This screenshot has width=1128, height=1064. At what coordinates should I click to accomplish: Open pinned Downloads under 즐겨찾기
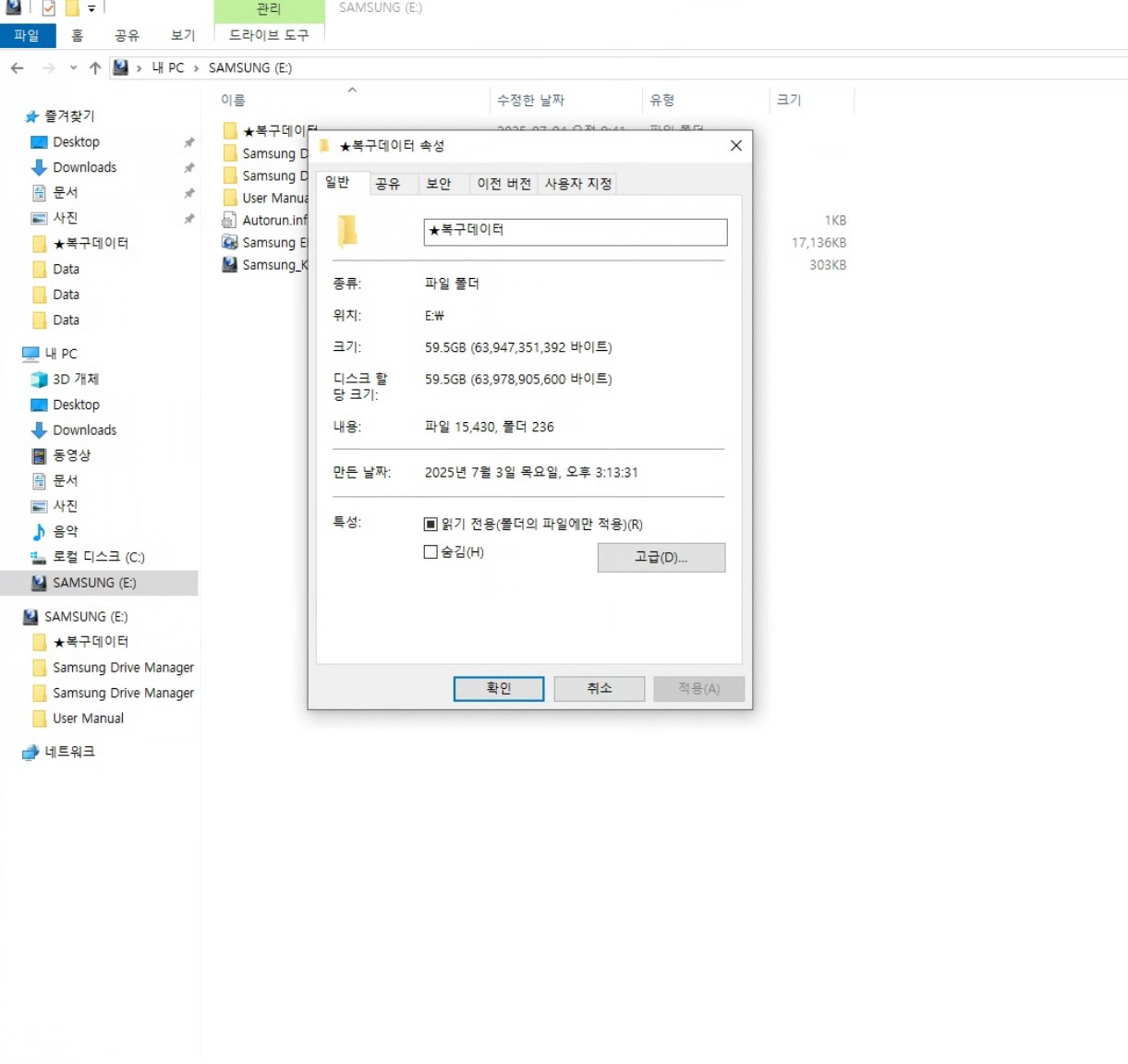[x=85, y=167]
